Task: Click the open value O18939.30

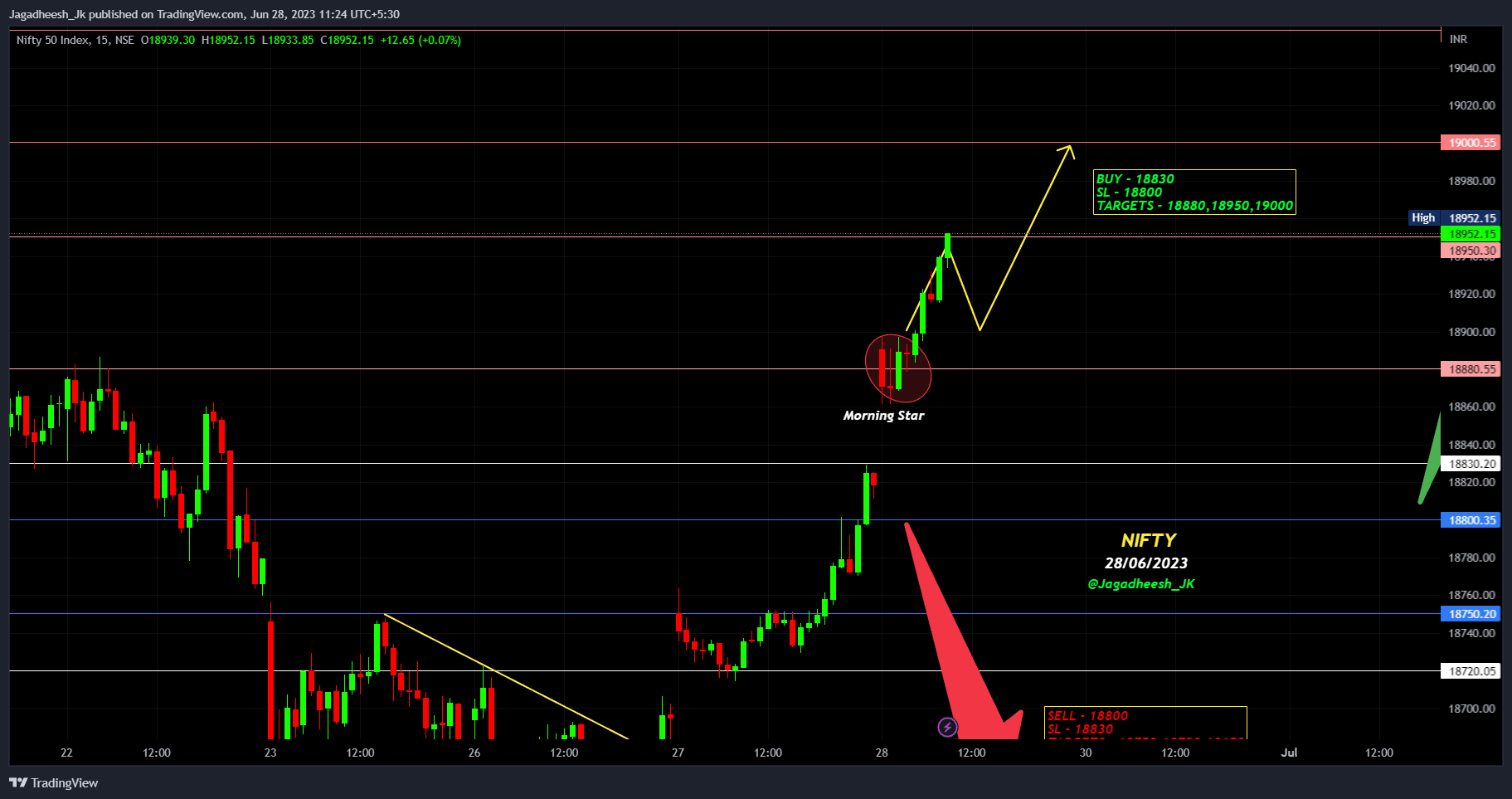Action: point(168,40)
